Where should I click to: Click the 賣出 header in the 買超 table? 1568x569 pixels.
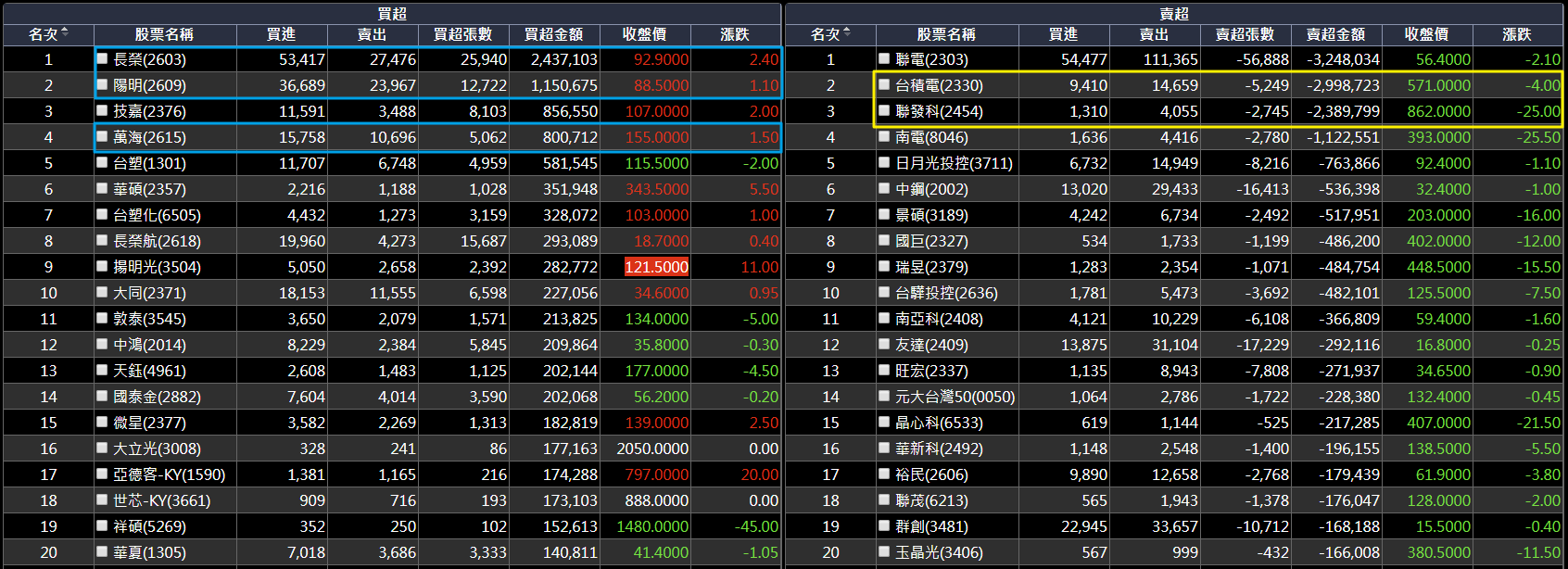[373, 34]
